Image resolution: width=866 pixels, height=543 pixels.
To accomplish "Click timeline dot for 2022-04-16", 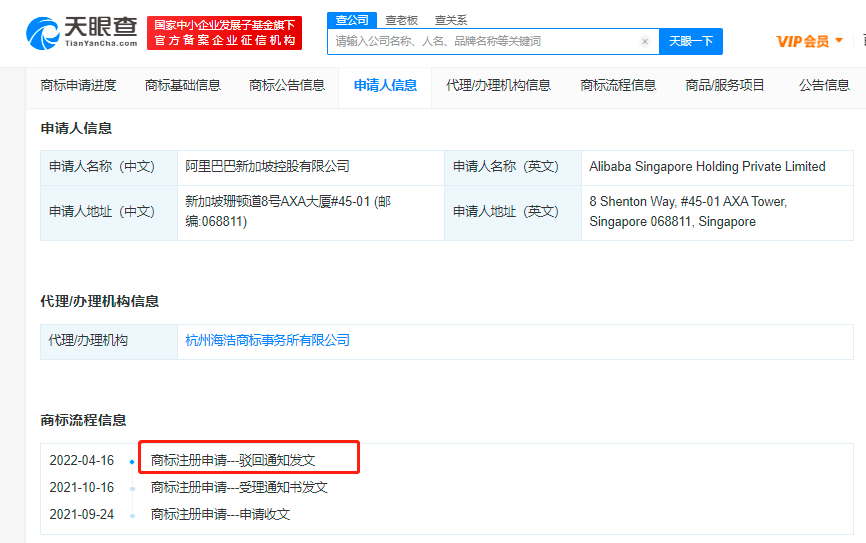I will (132, 461).
